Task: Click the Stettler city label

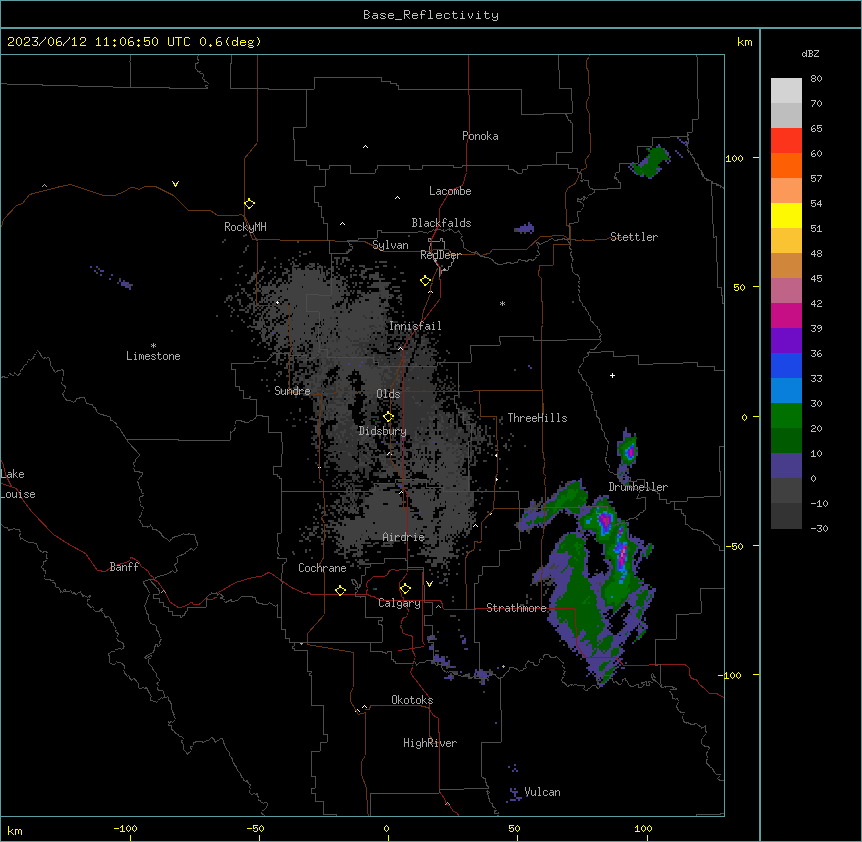Action: click(634, 237)
